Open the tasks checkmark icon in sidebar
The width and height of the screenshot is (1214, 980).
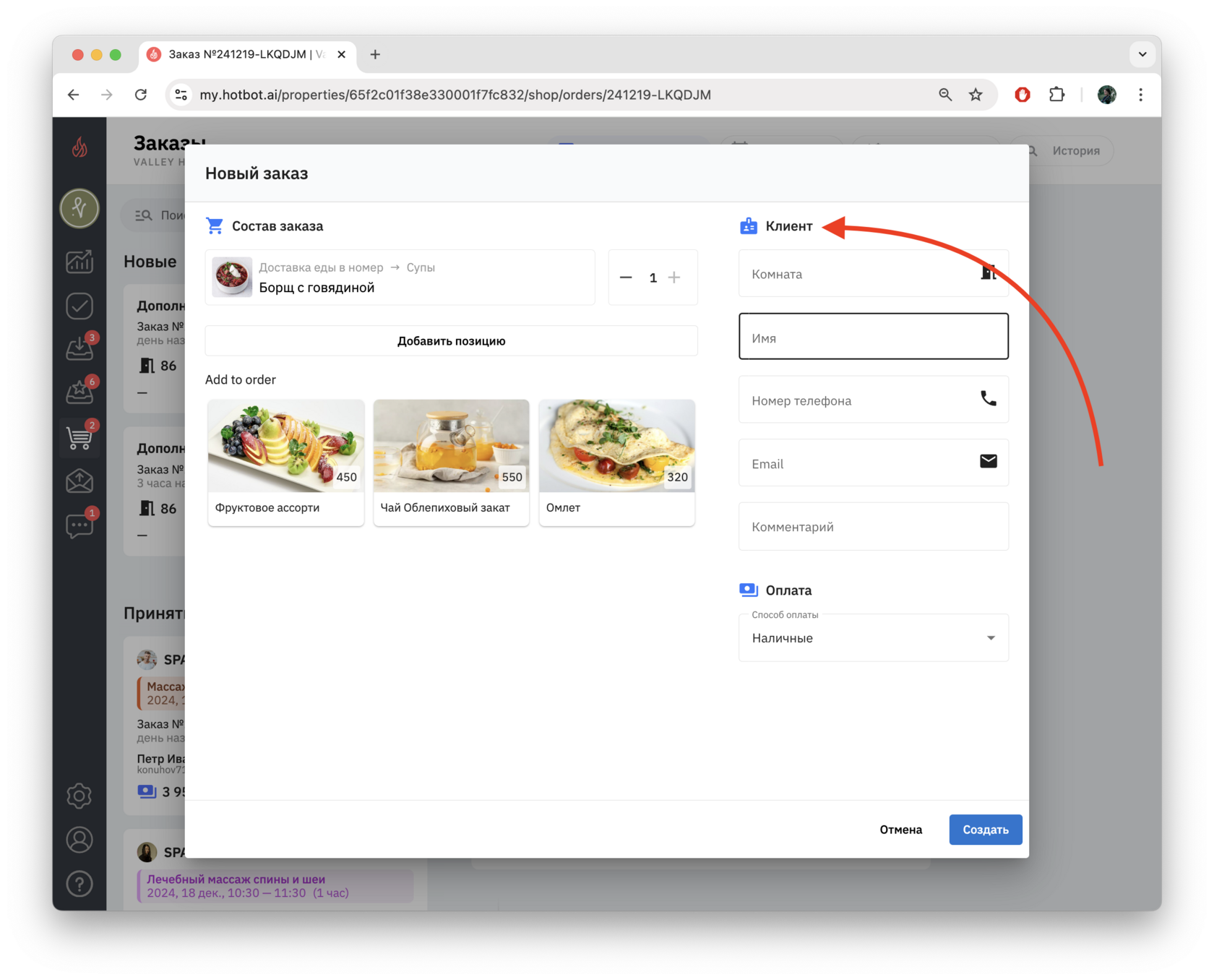[x=79, y=306]
